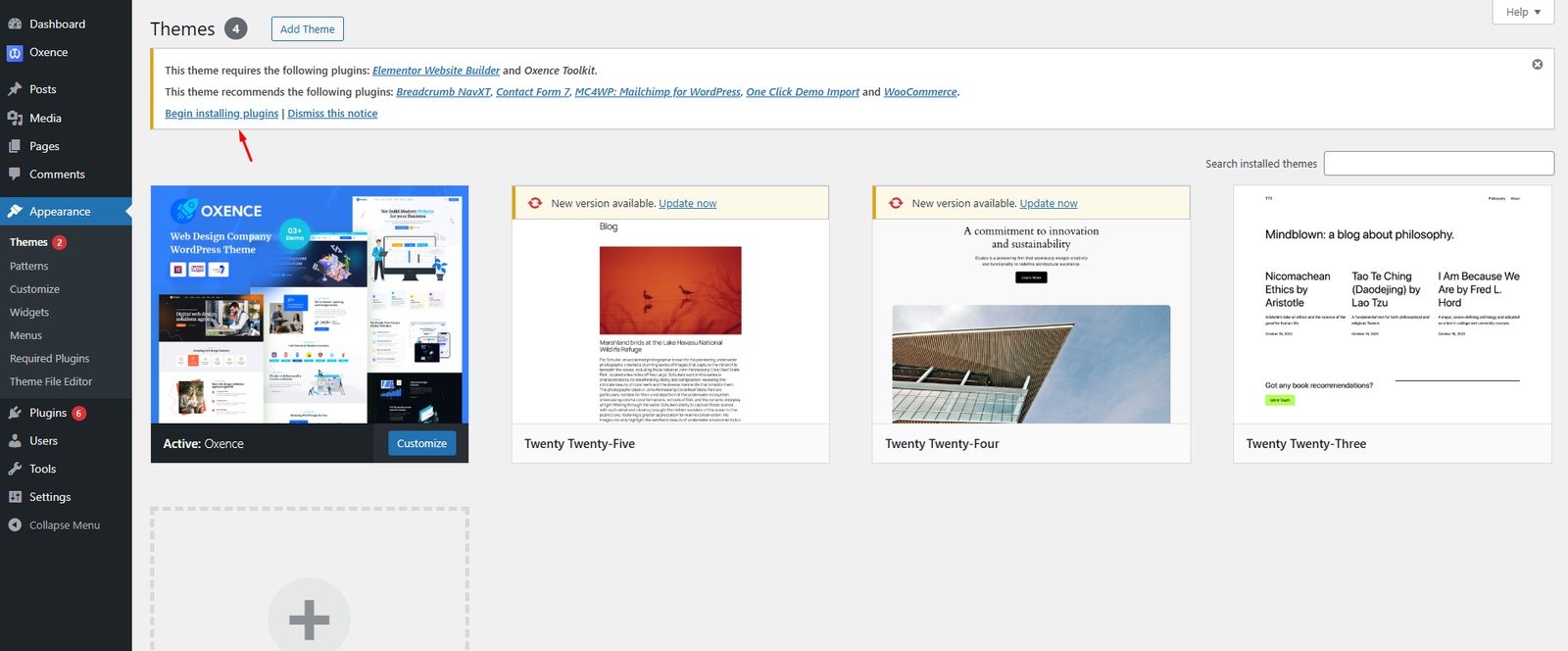Click Begin installing plugins link

pyautogui.click(x=221, y=114)
